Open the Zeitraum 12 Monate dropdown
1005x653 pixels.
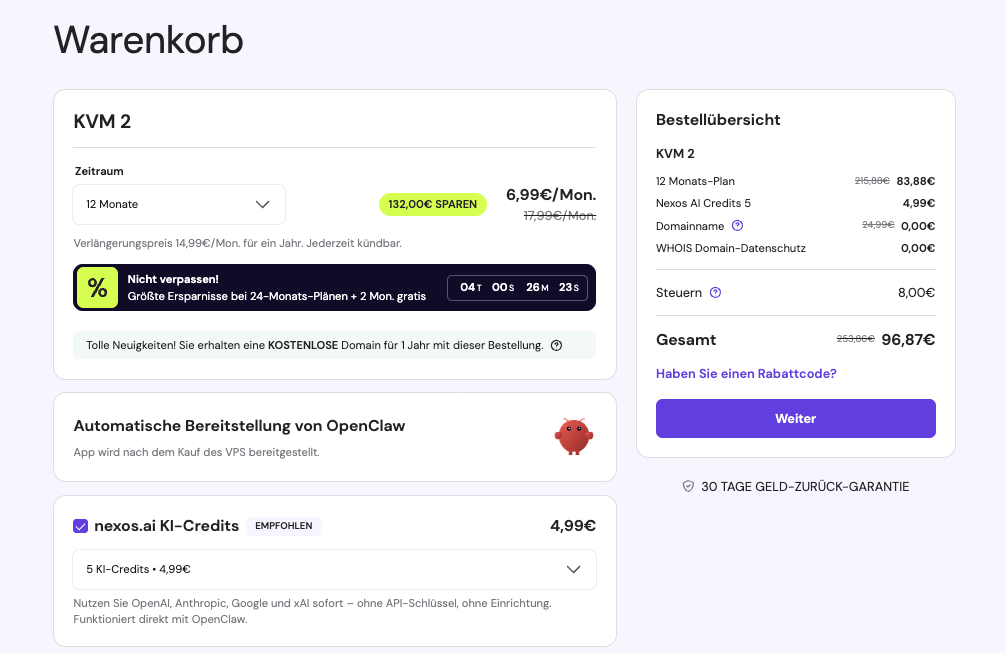[x=178, y=204]
